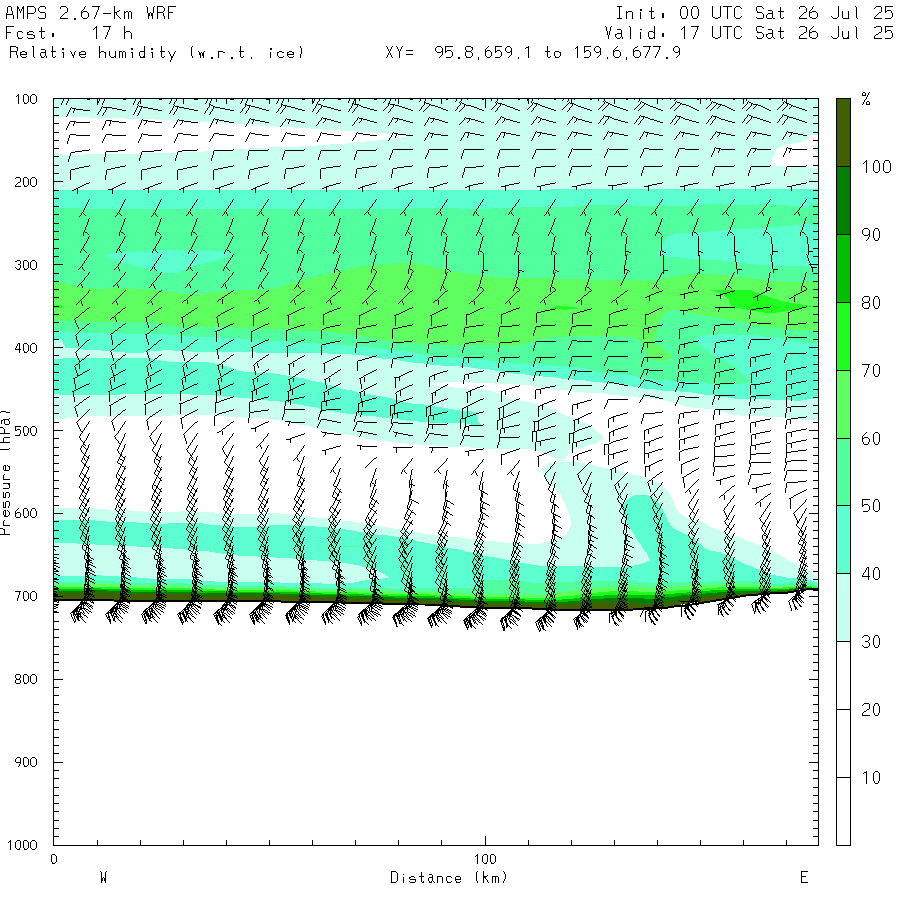The width and height of the screenshot is (900, 900).
Task: Click the '20' colorbar tick label
Action: (x=871, y=710)
